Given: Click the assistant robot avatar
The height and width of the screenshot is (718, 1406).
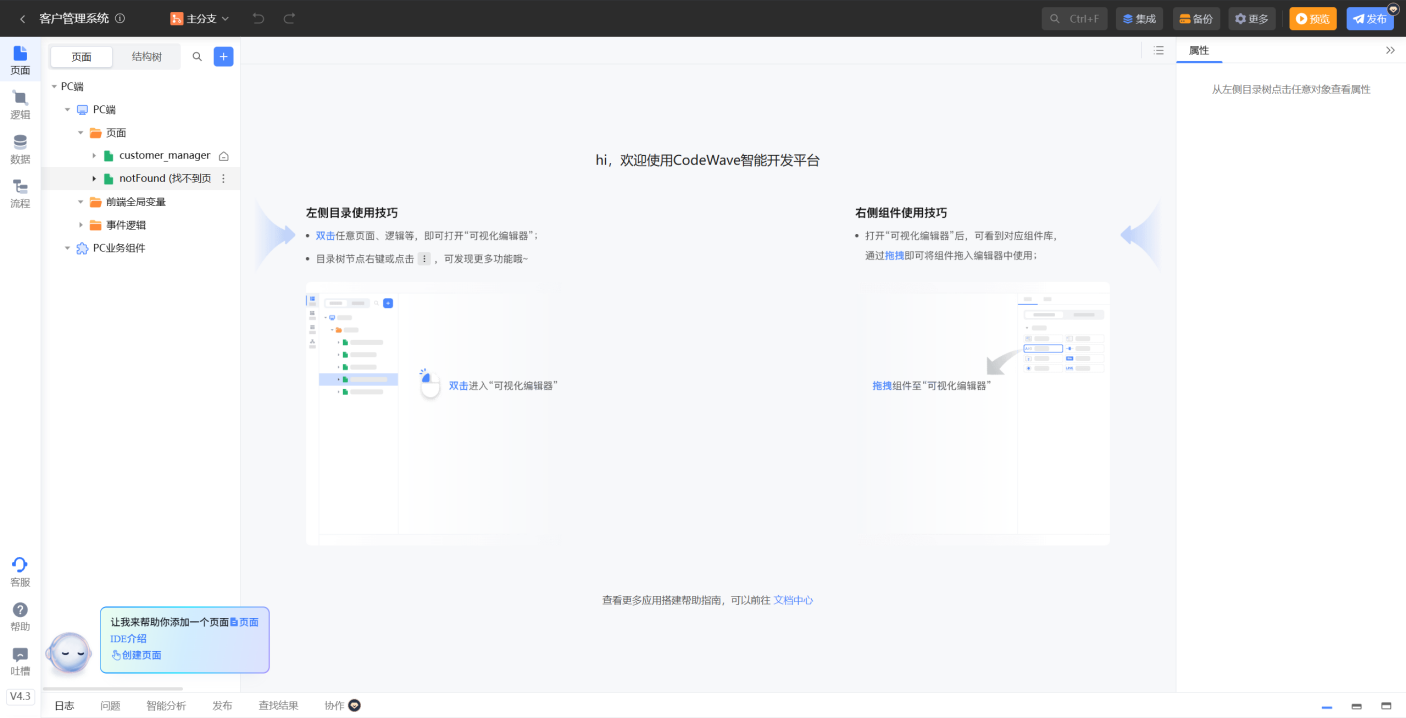Looking at the screenshot, I should [x=70, y=653].
